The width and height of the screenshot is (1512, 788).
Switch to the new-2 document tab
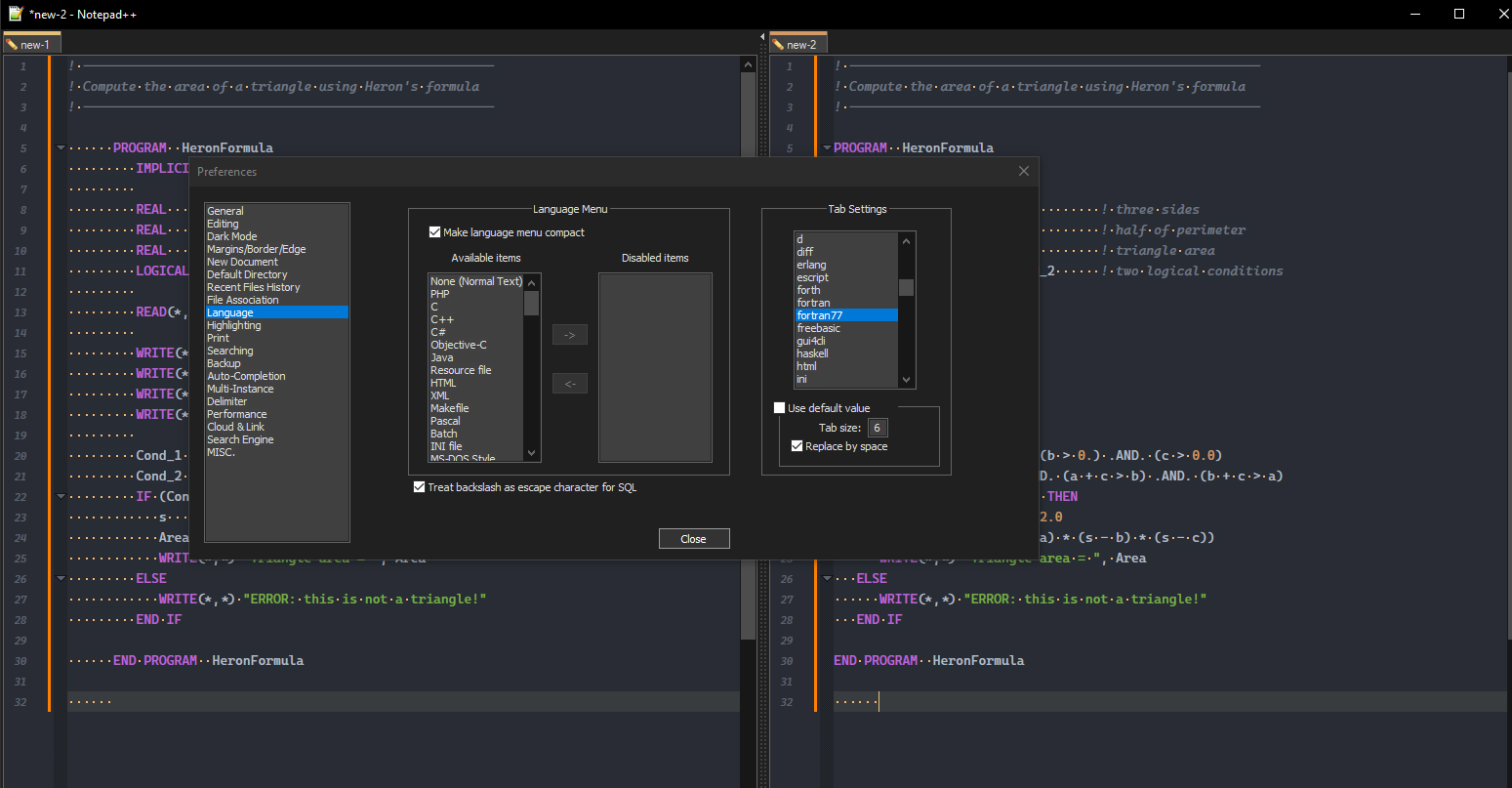798,44
